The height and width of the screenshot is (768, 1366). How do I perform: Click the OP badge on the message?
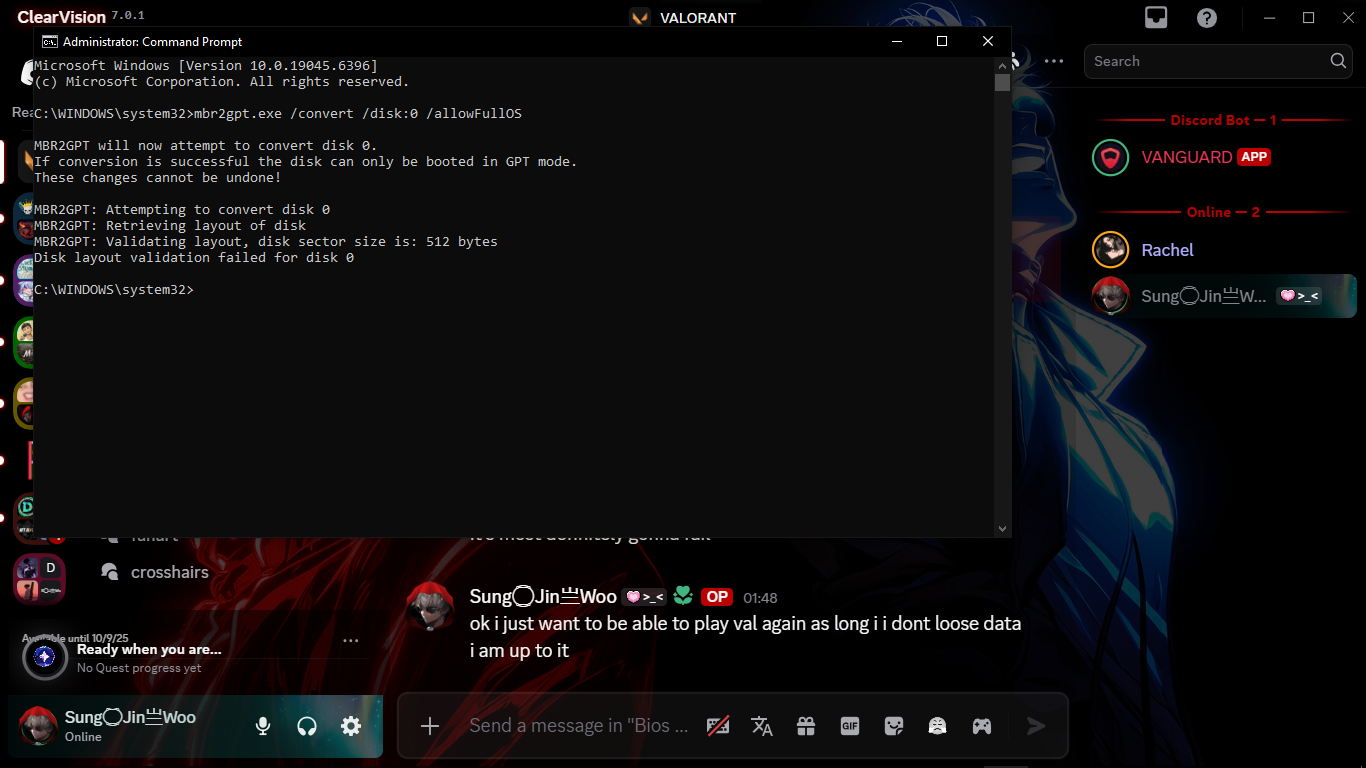coord(716,597)
